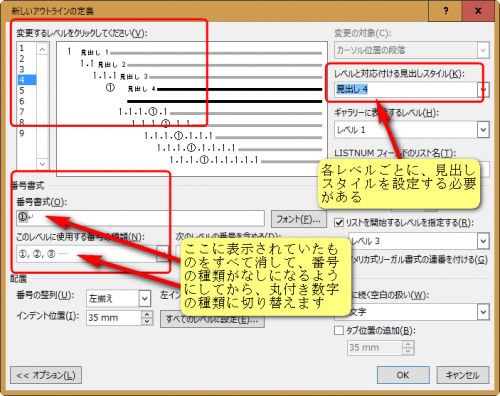Confirm with the OK button
This screenshot has width=500, height=396.
click(403, 375)
